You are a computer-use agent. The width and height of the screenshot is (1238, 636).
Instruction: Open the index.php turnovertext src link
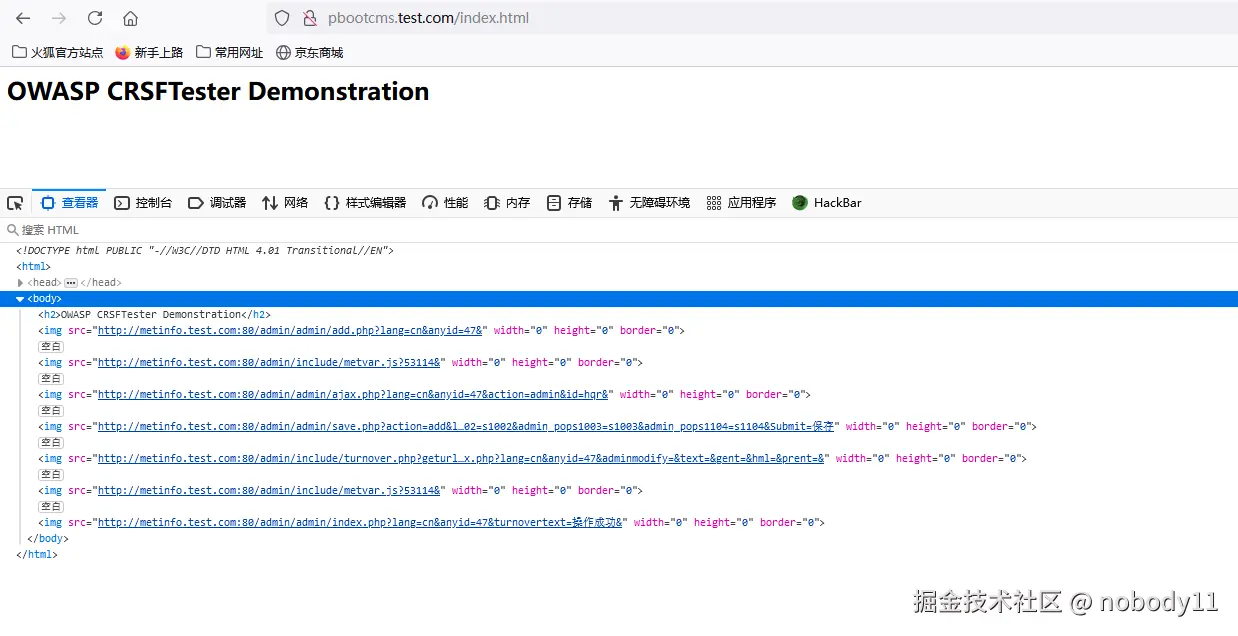tap(360, 523)
